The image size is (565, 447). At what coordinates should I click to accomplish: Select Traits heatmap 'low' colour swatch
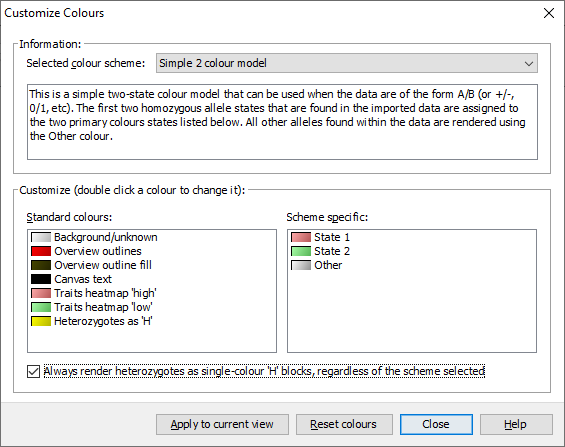coord(41,307)
